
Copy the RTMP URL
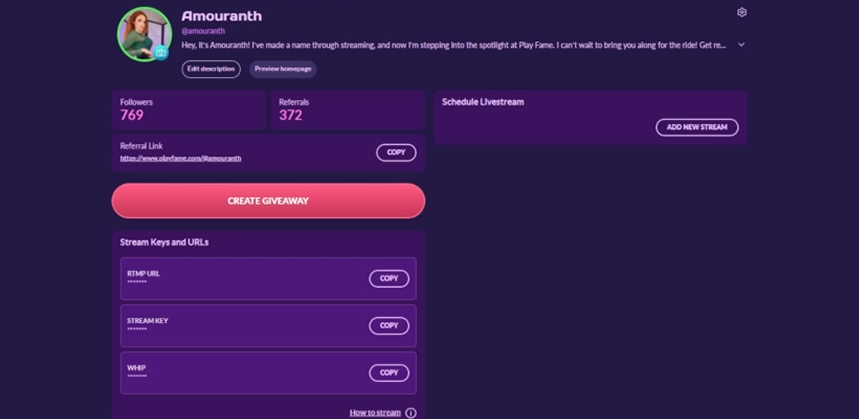[389, 278]
